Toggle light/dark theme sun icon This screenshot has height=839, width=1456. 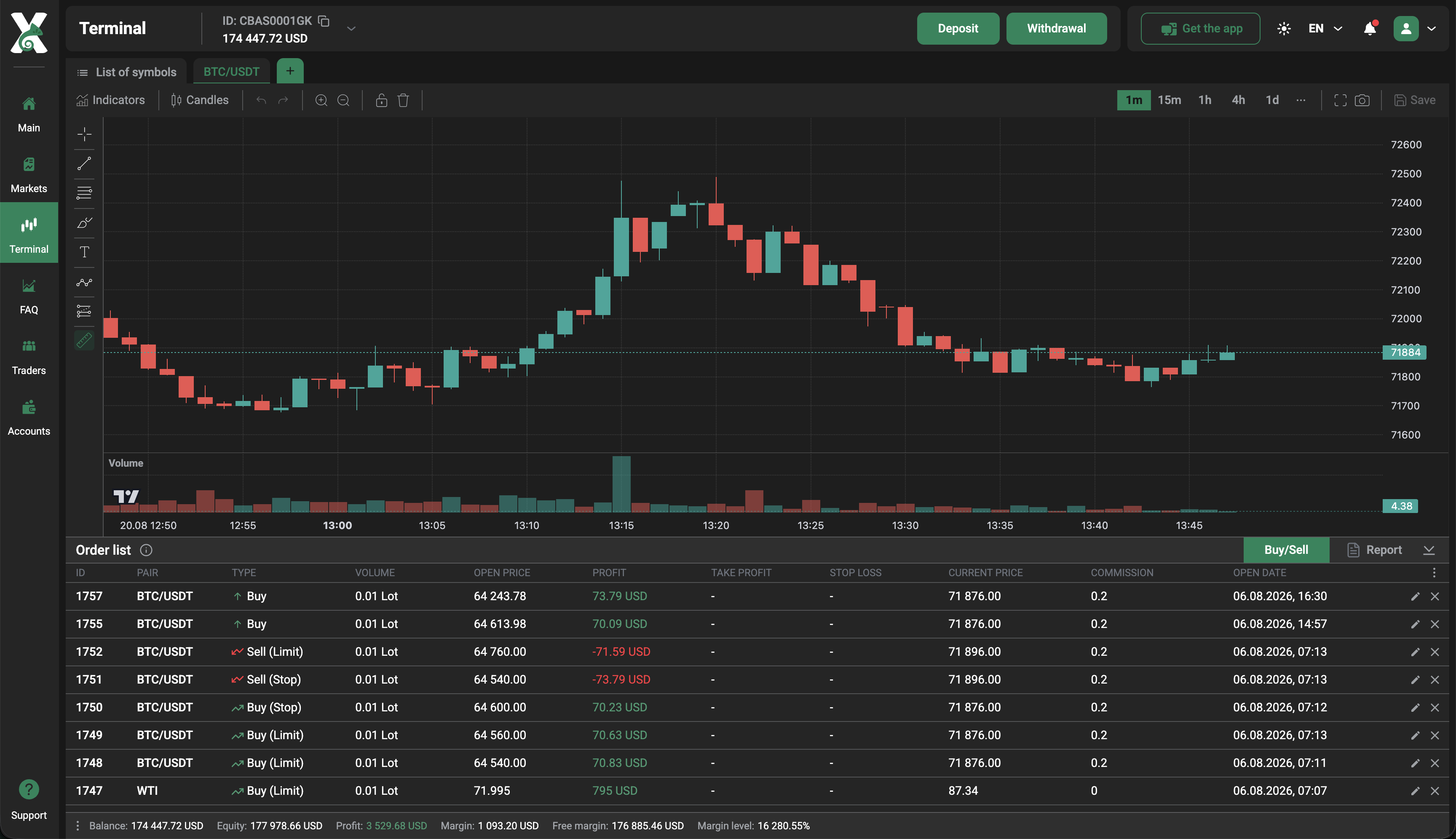[x=1284, y=28]
